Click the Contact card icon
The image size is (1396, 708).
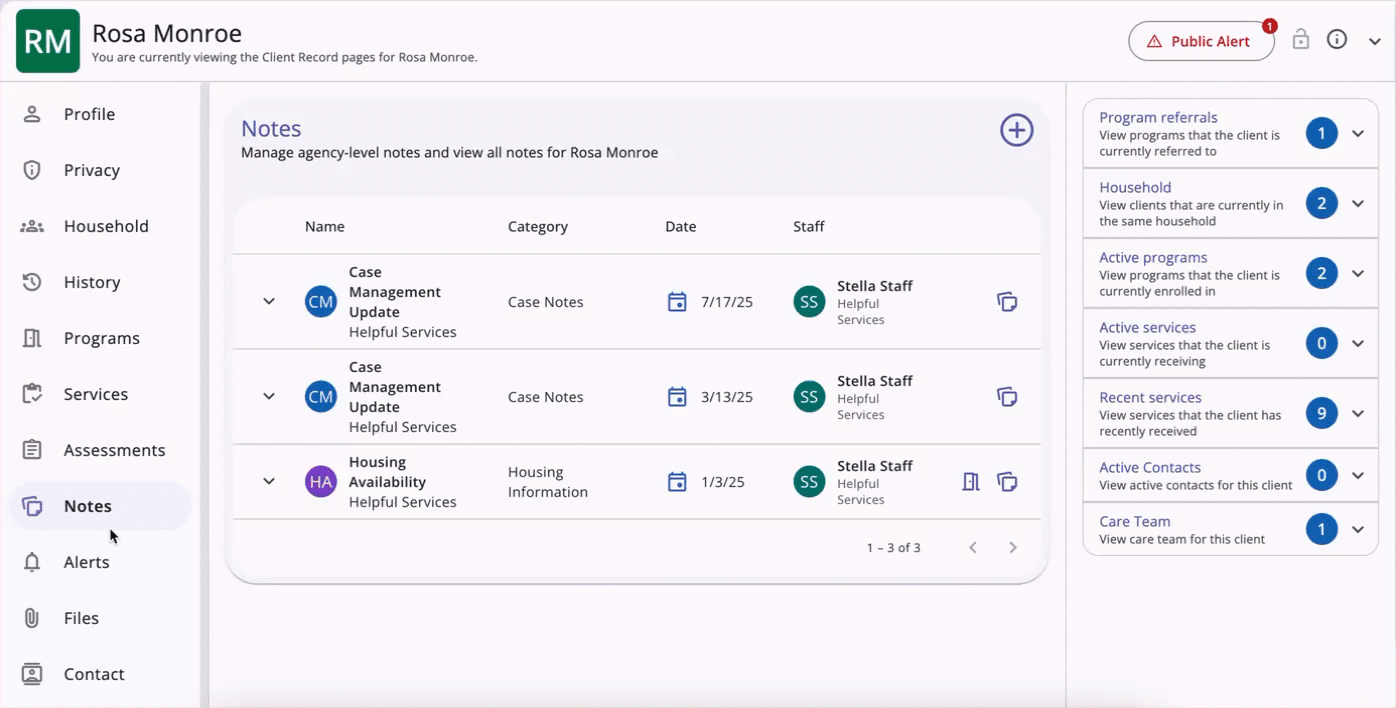[x=32, y=674]
